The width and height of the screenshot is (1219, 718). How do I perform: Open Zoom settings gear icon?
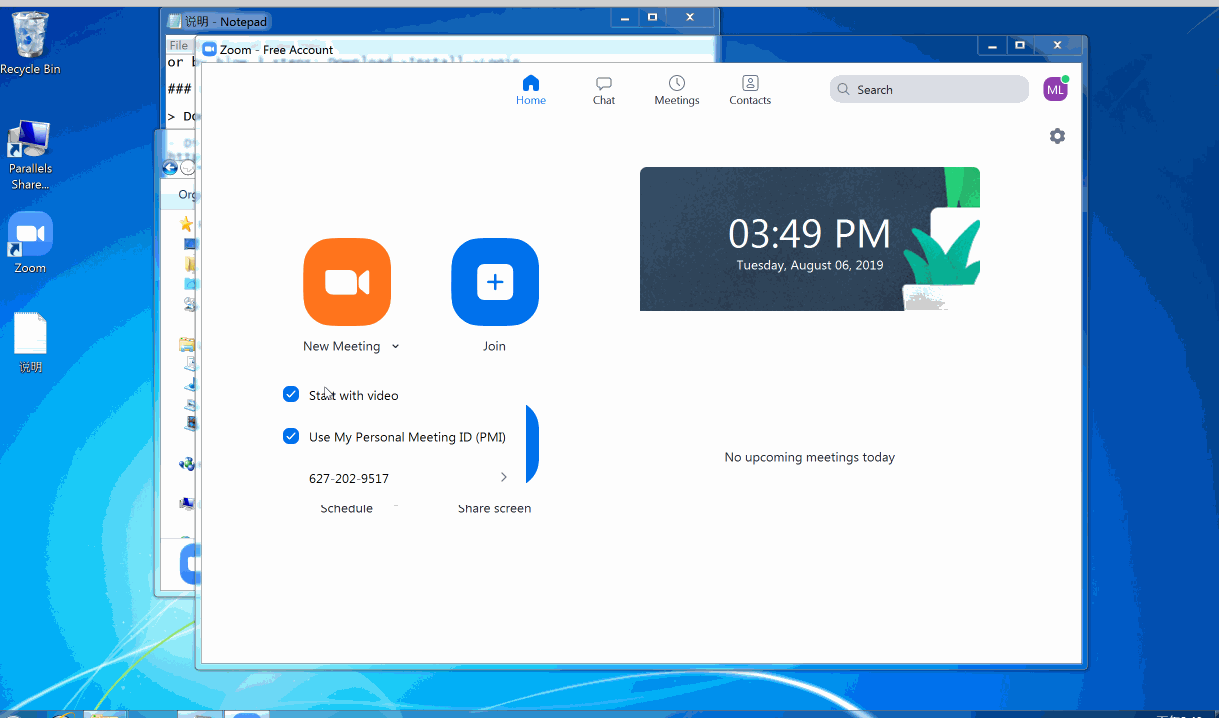[x=1057, y=136]
